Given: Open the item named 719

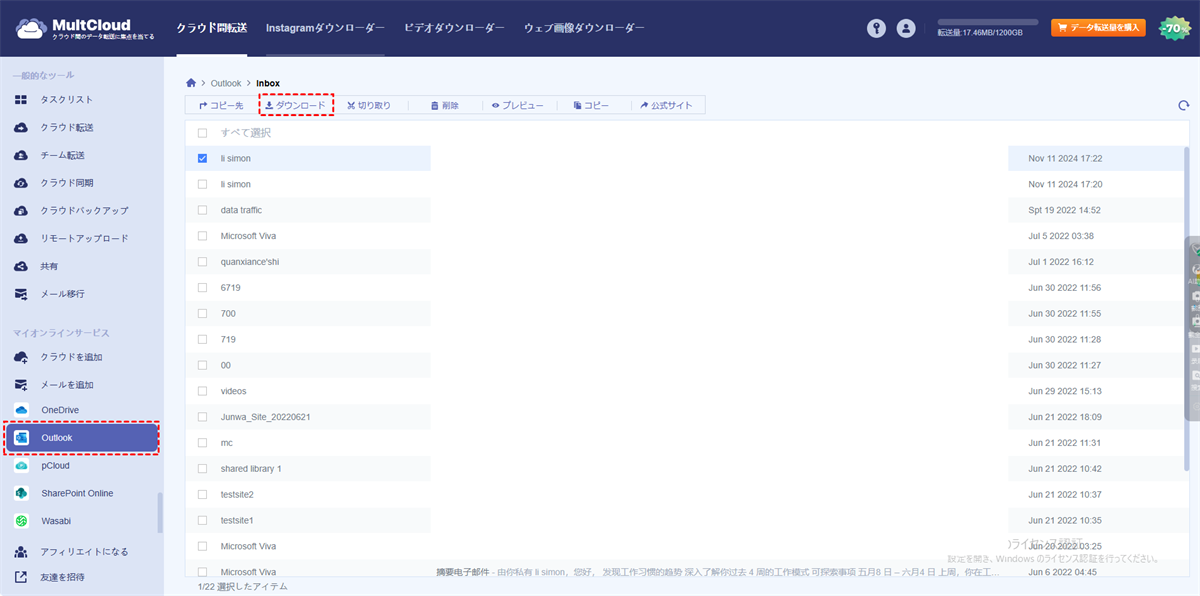Looking at the screenshot, I should coord(228,340).
